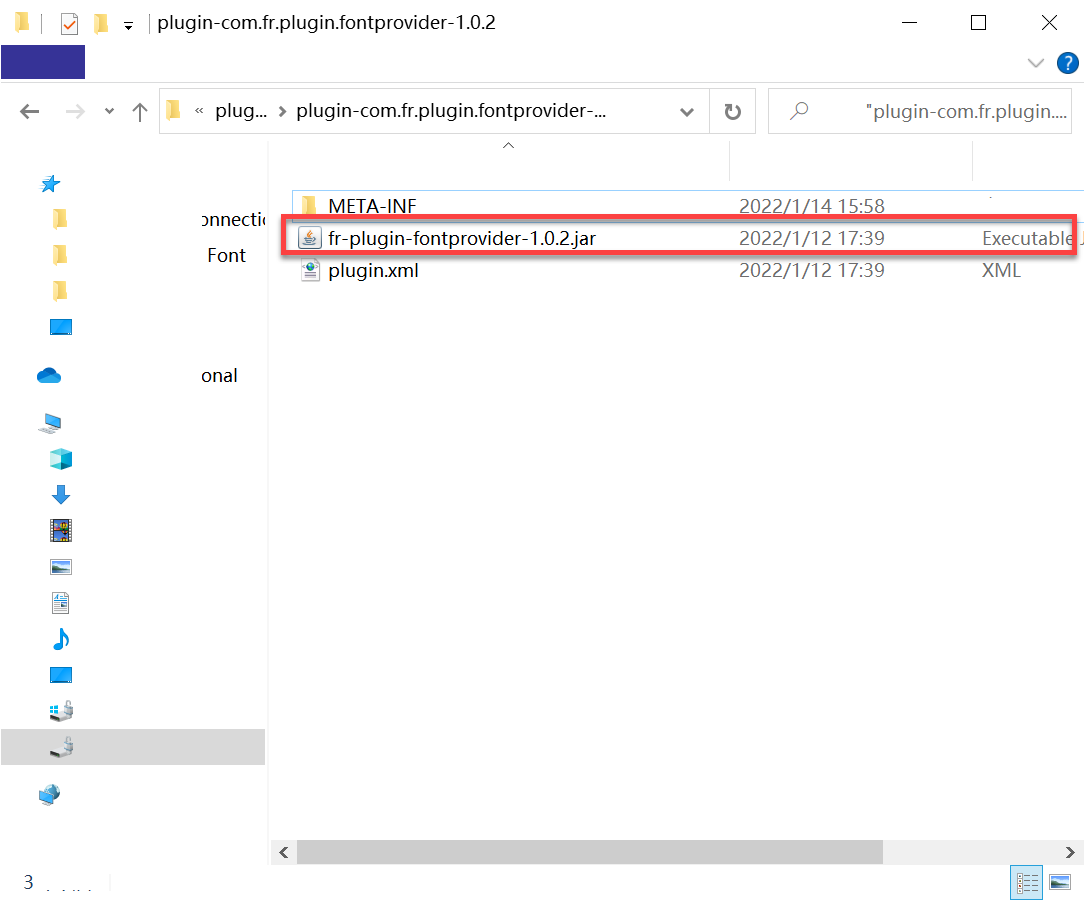Click the jar file's Java icon
This screenshot has width=1085, height=901.
pyautogui.click(x=309, y=238)
